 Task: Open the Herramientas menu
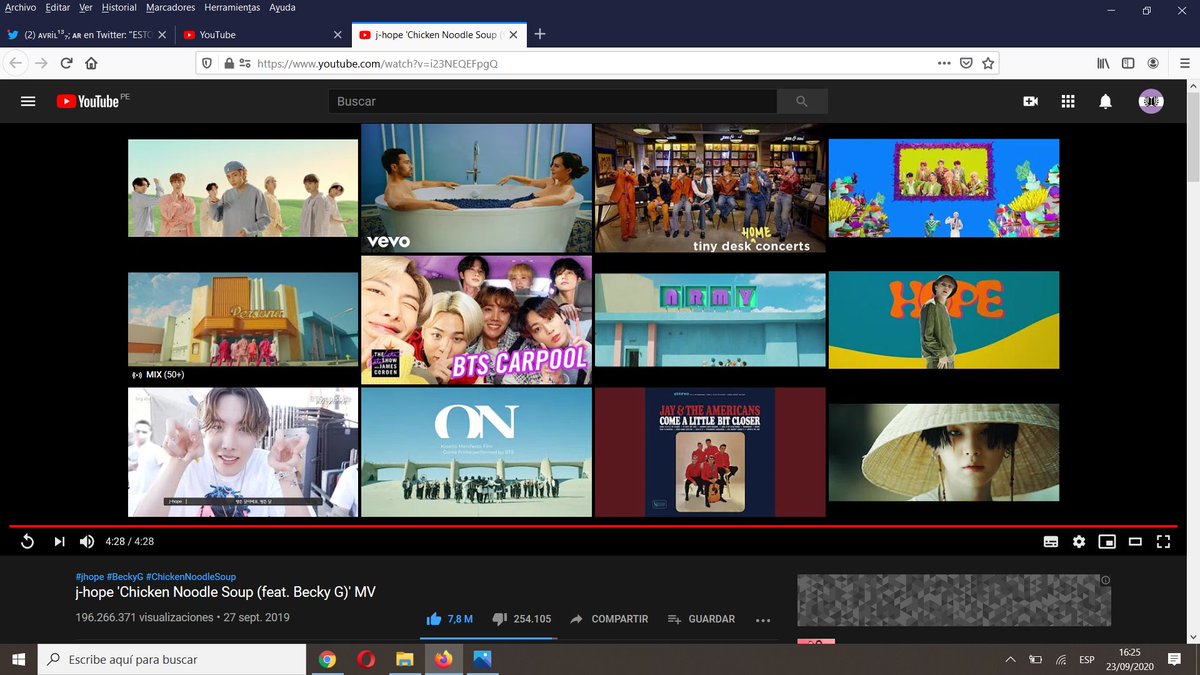point(231,7)
